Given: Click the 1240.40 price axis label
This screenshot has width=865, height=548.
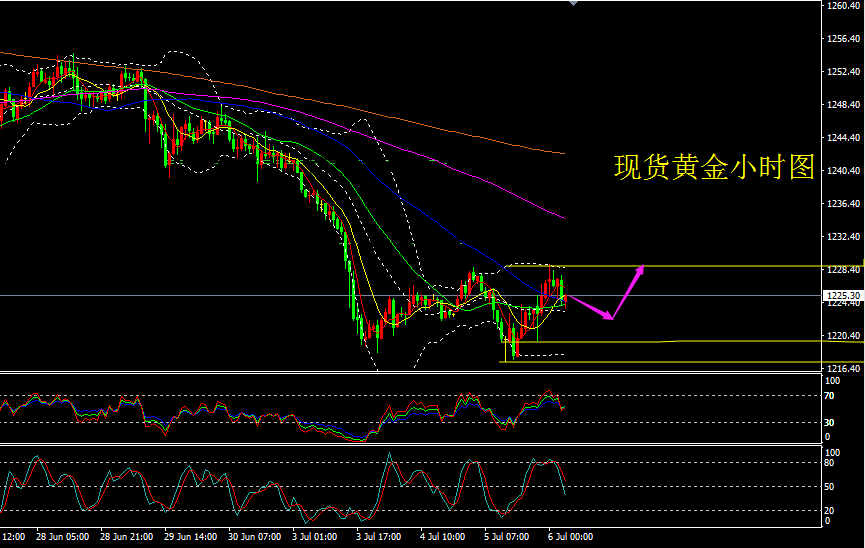Looking at the screenshot, I should click(x=843, y=171).
